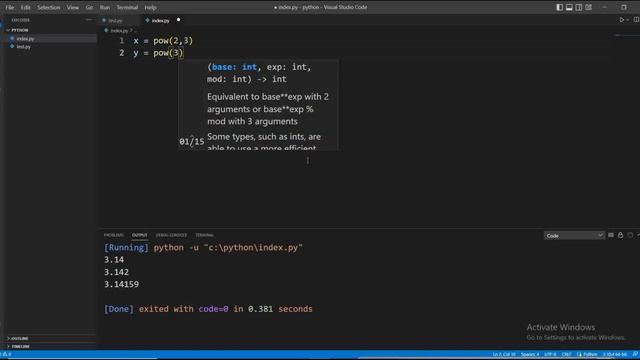Click the EXPLORER panel title
This screenshot has height=360, width=640.
(x=20, y=20)
